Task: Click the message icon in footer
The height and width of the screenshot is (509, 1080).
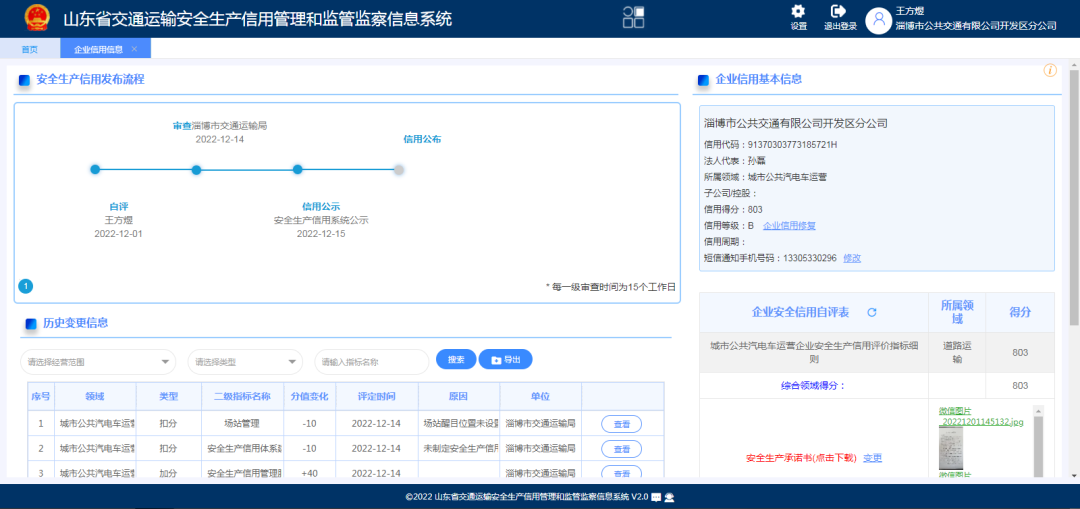Action: coord(656,497)
